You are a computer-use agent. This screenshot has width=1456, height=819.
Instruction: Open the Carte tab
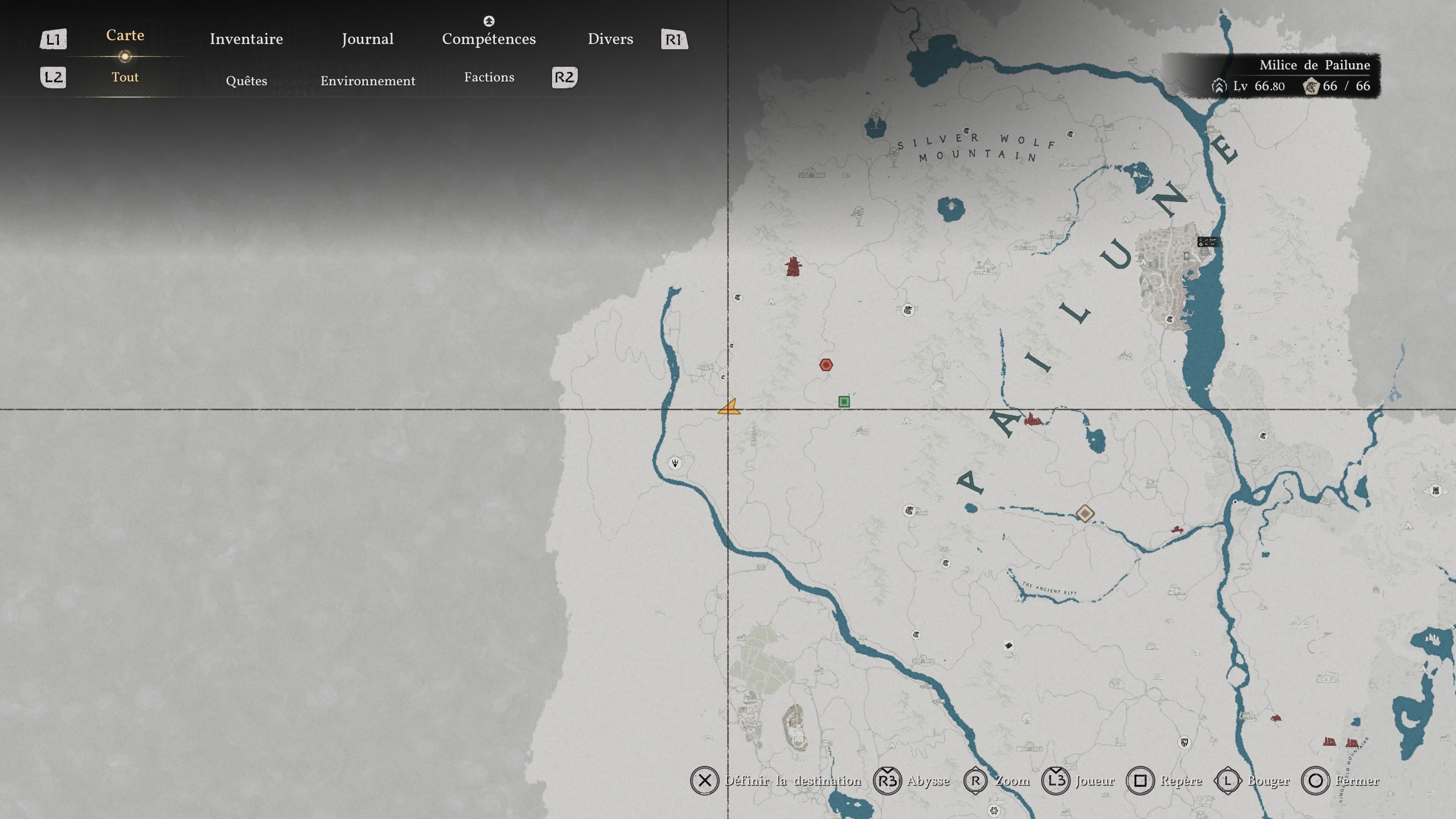125,35
